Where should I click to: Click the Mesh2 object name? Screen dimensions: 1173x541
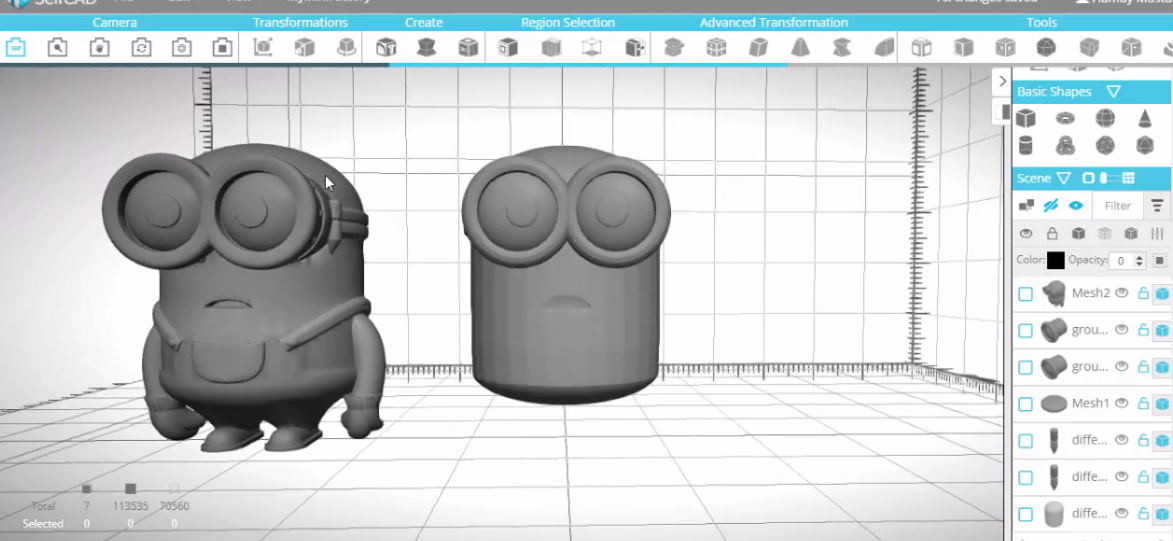pos(1091,293)
